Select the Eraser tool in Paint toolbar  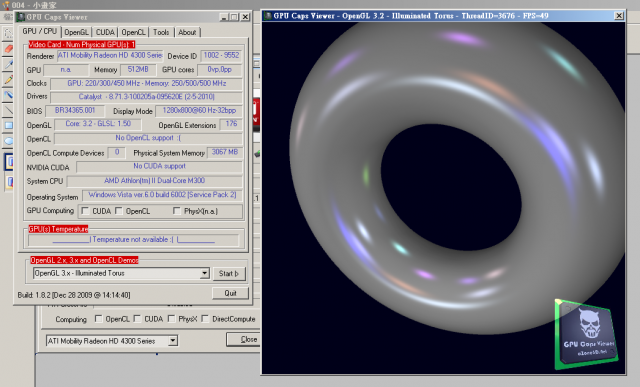[x=8, y=49]
